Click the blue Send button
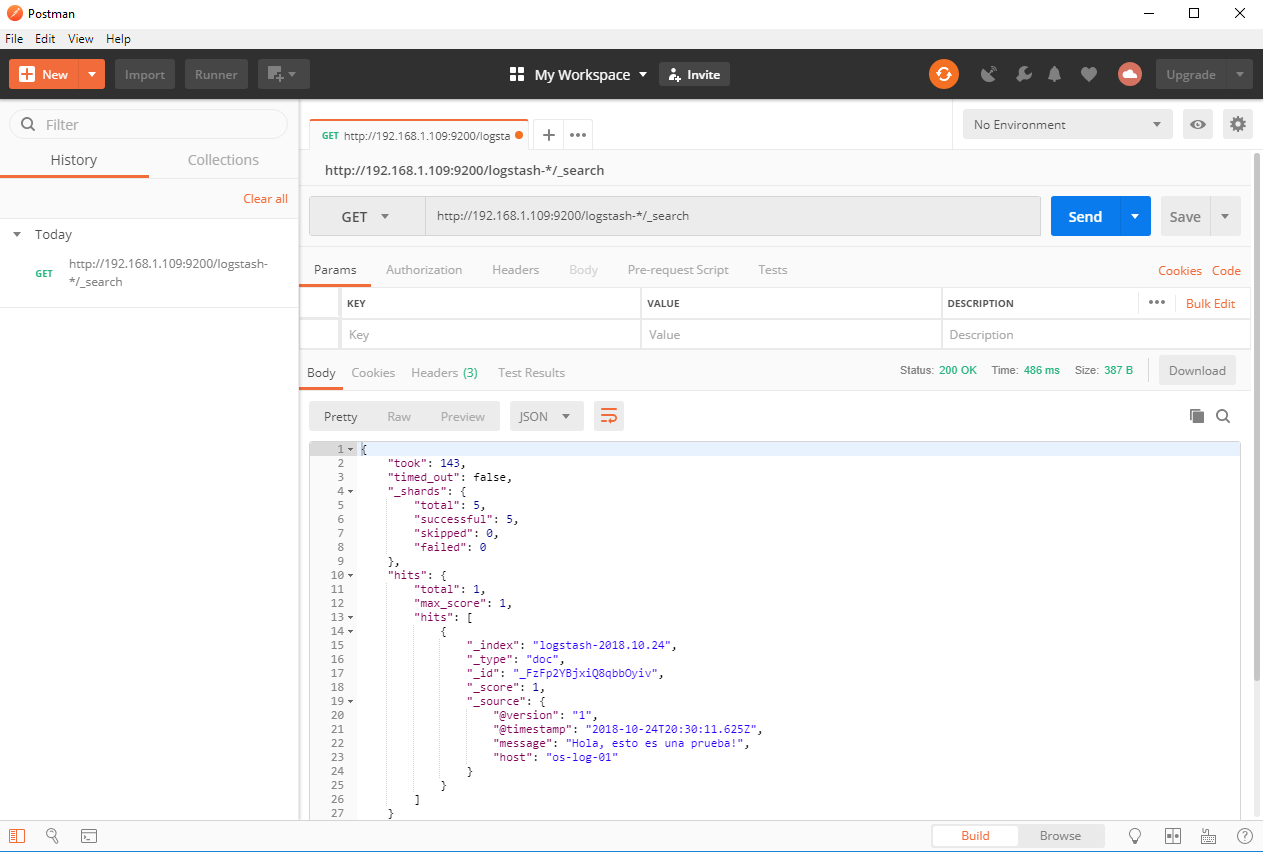The height and width of the screenshot is (852, 1263). click(1084, 217)
